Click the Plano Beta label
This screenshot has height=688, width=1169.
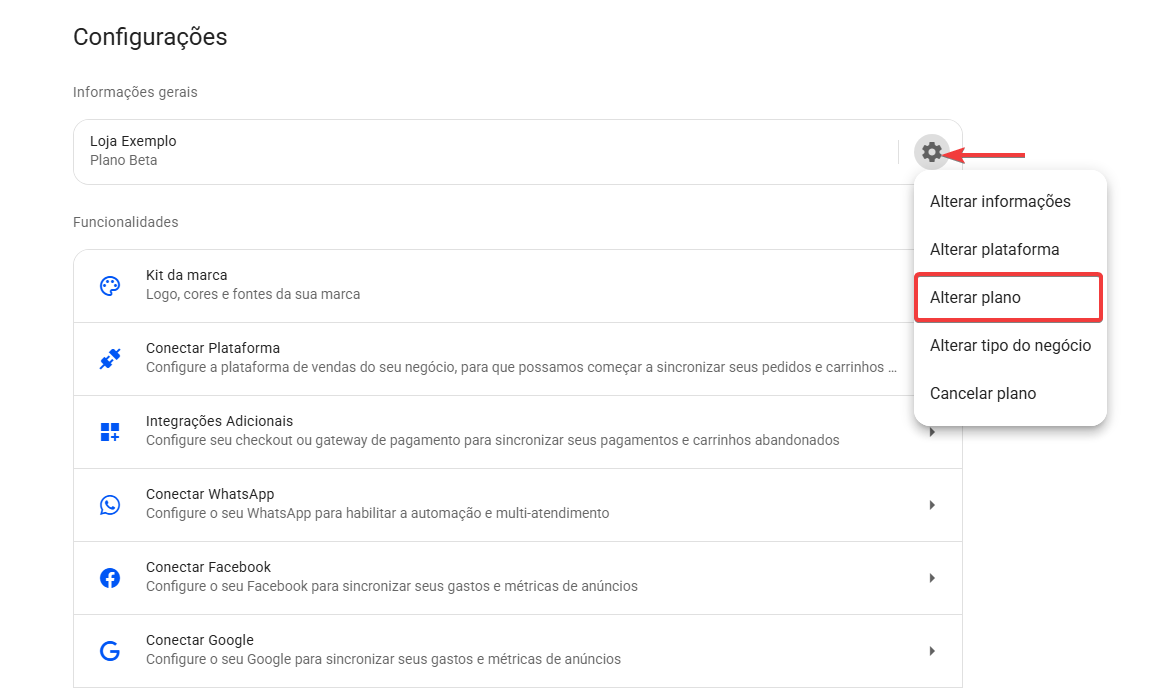point(123,160)
